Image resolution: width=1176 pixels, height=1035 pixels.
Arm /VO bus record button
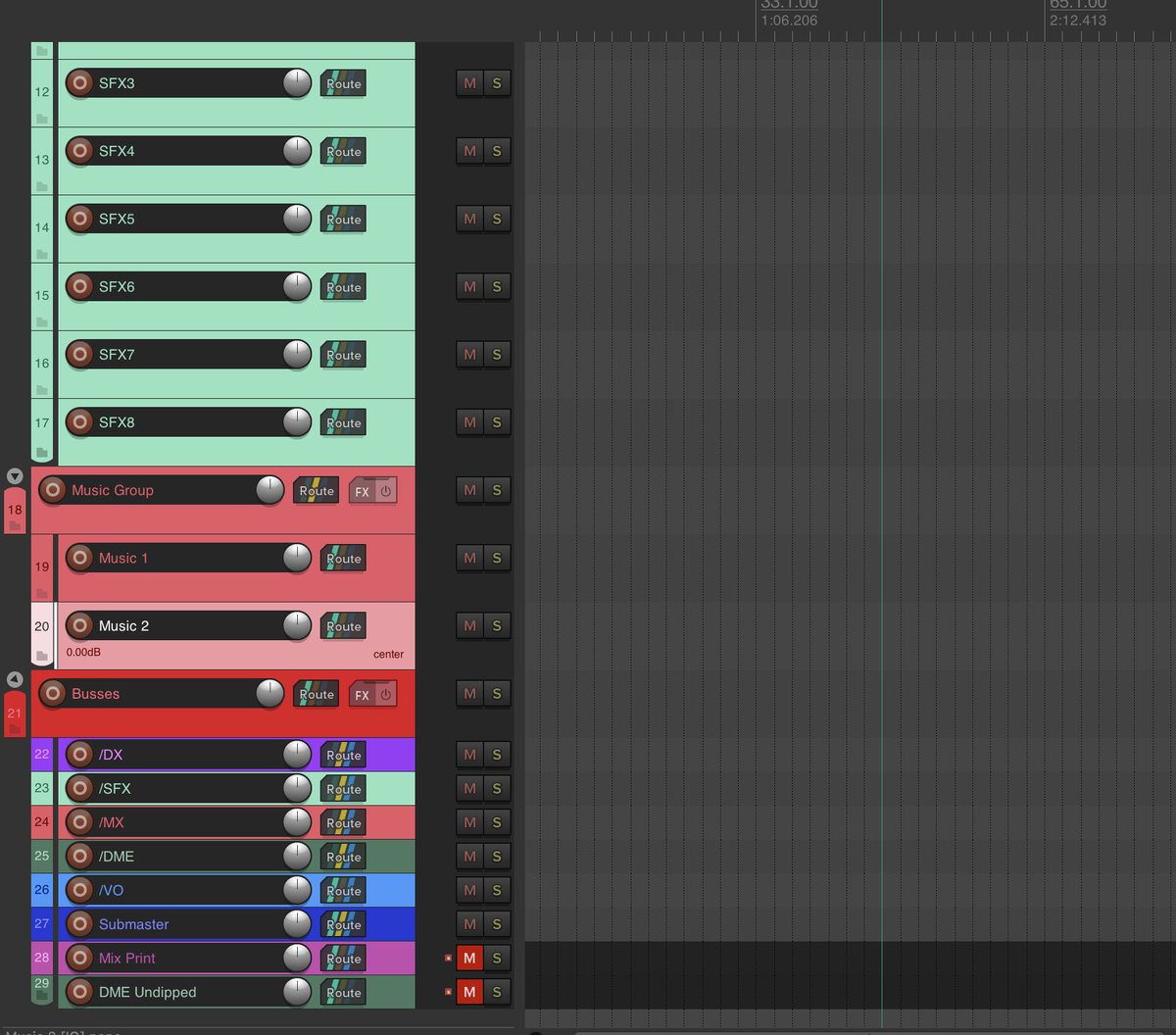[x=80, y=890]
